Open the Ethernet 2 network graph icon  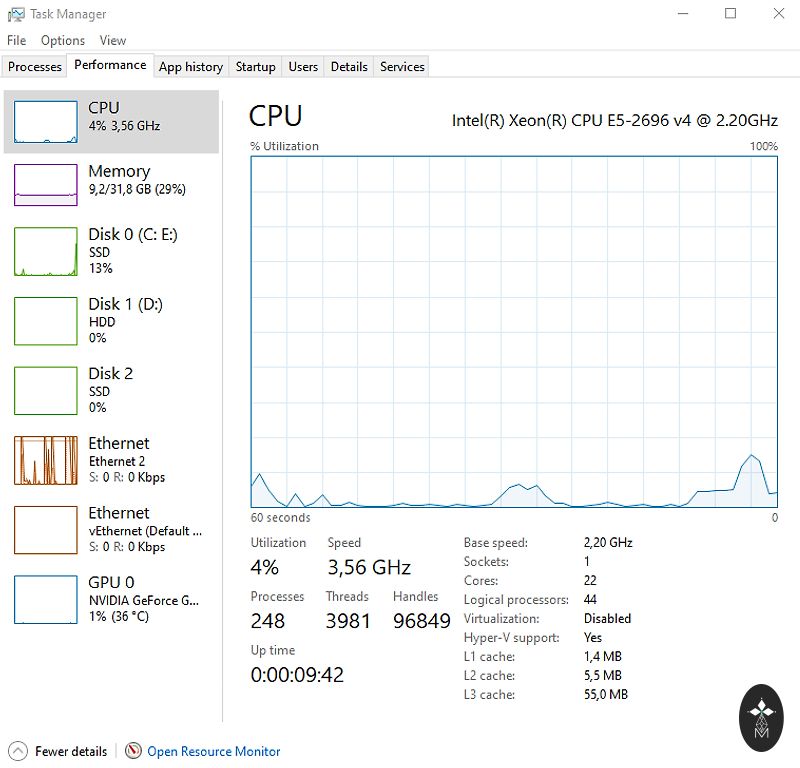click(45, 460)
